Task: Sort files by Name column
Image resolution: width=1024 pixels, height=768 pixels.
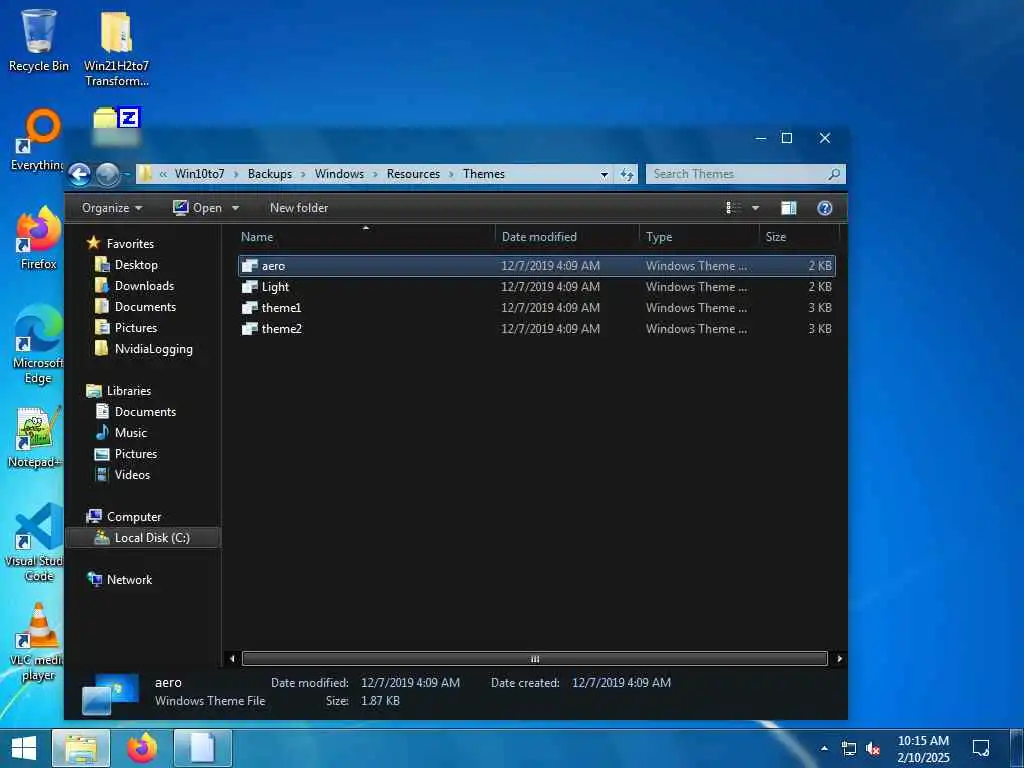Action: pos(366,237)
